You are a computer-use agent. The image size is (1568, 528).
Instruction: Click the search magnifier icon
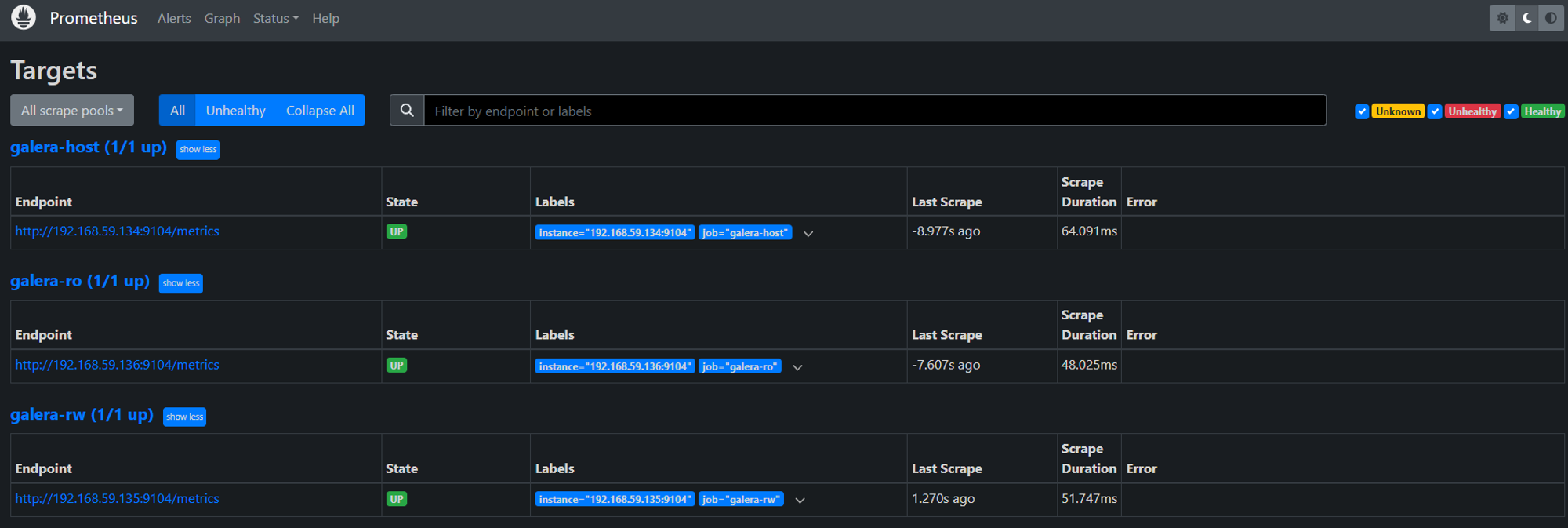point(407,111)
